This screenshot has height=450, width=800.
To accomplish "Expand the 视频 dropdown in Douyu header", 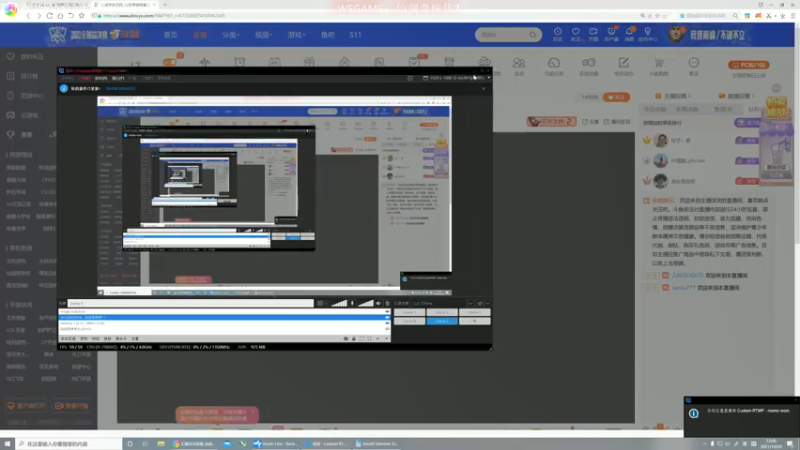I will coord(264,35).
